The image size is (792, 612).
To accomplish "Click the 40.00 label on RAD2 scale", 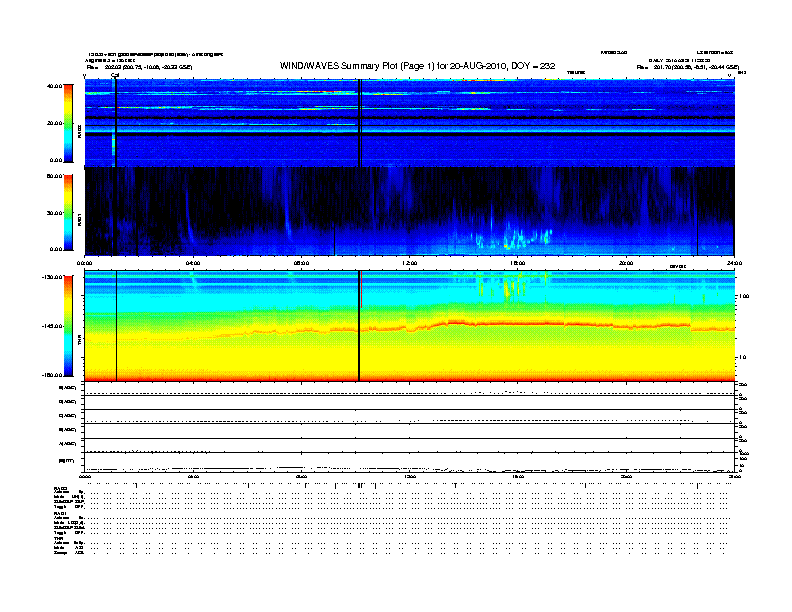I will (55, 86).
